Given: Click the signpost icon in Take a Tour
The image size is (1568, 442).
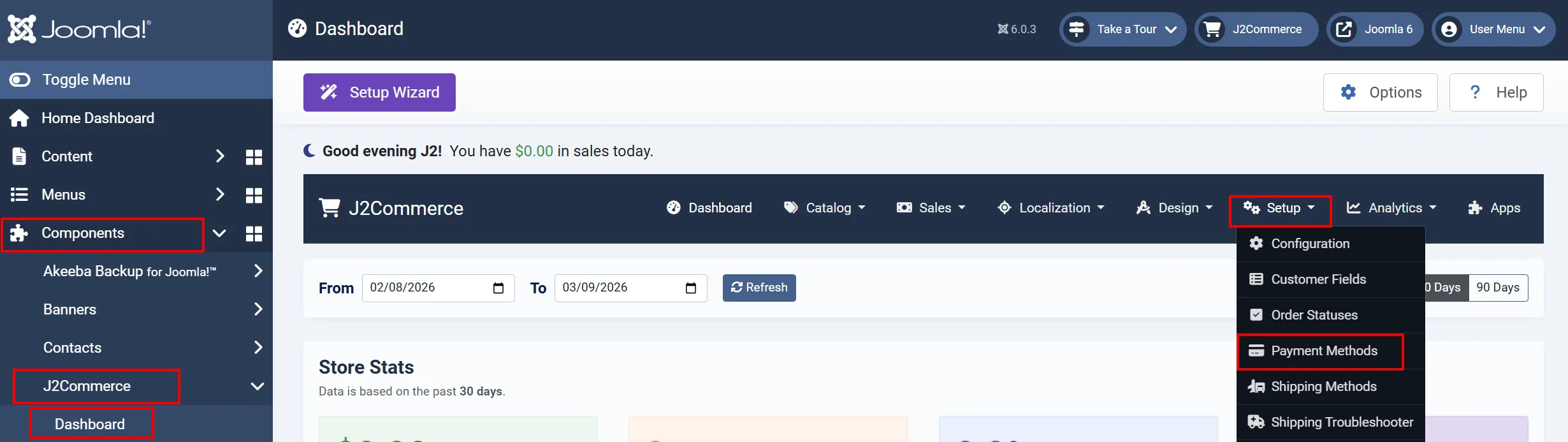Looking at the screenshot, I should (1077, 29).
